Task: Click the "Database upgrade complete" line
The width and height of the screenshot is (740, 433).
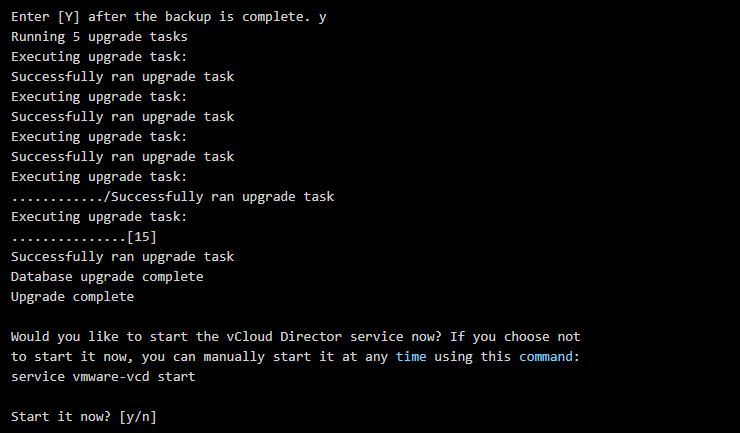Action: point(107,276)
